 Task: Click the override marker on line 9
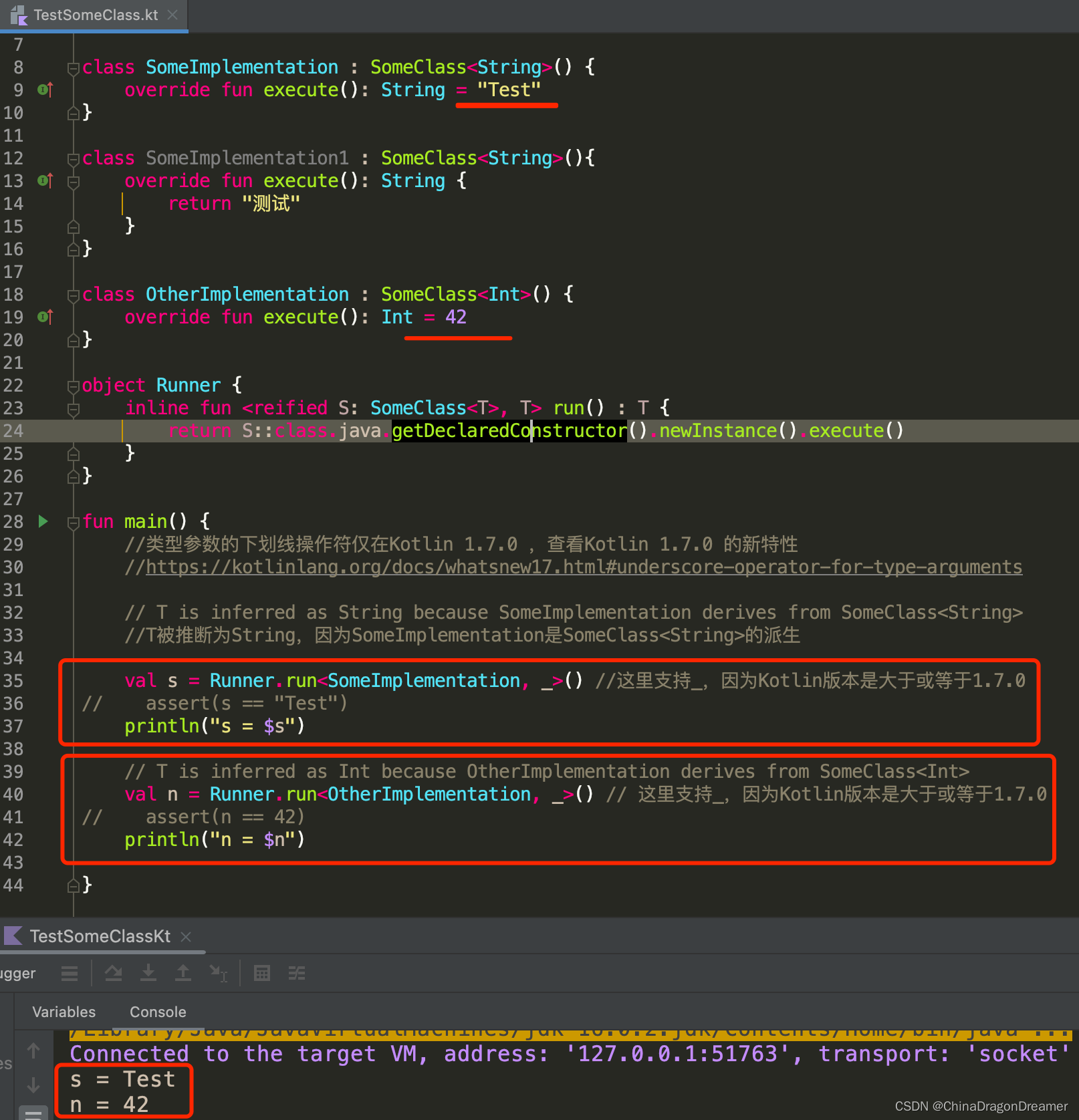45,90
